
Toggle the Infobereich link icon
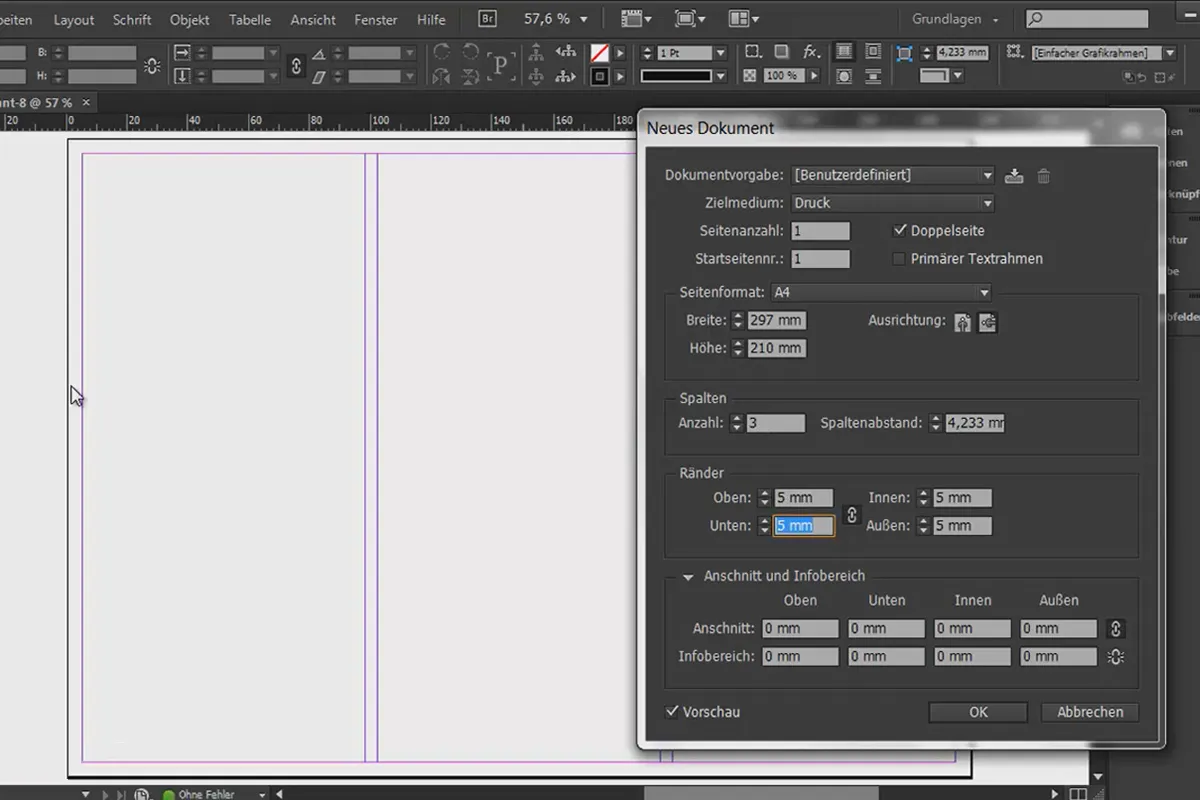point(1116,657)
